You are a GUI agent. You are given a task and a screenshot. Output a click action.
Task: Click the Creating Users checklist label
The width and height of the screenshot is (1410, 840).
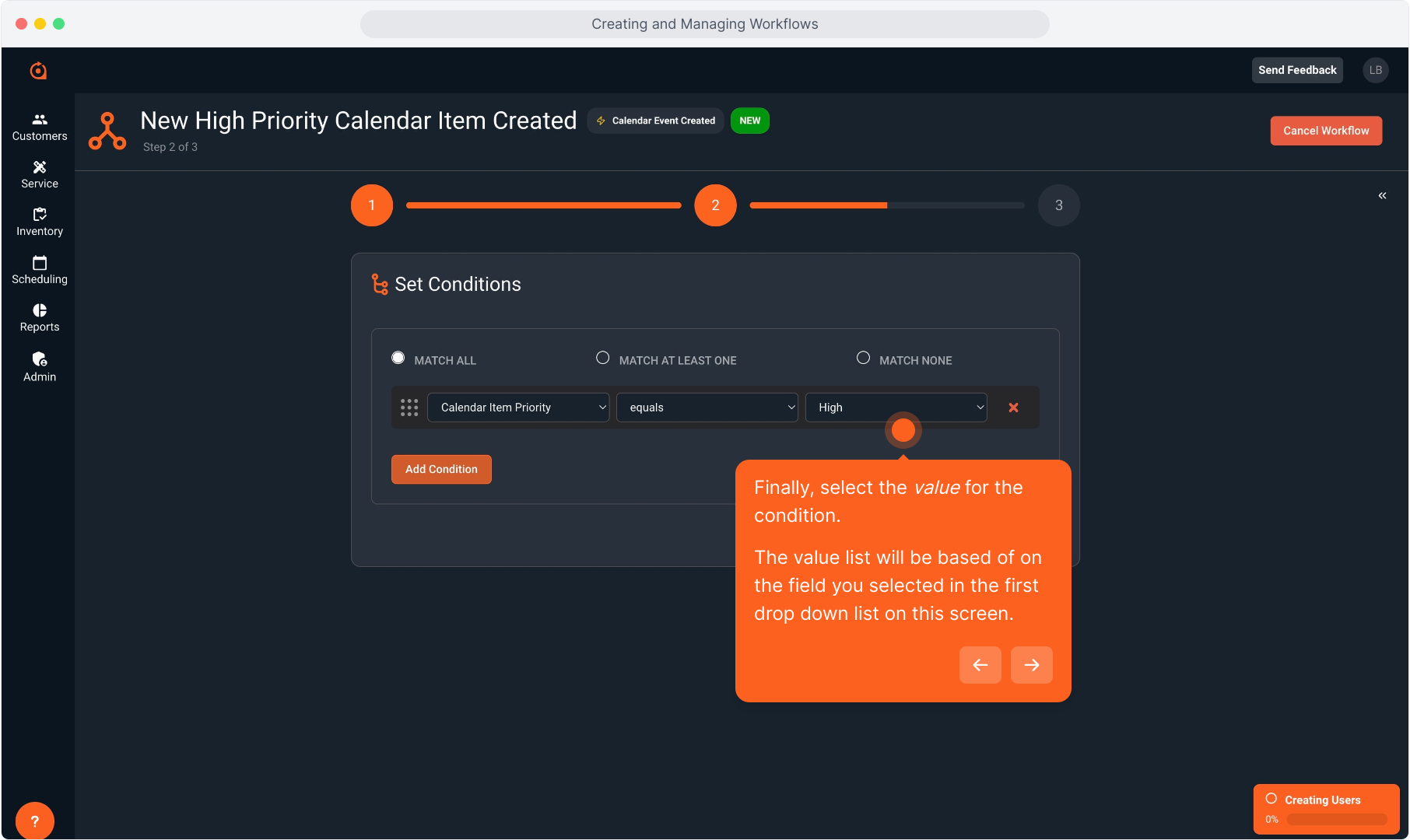[1323, 800]
